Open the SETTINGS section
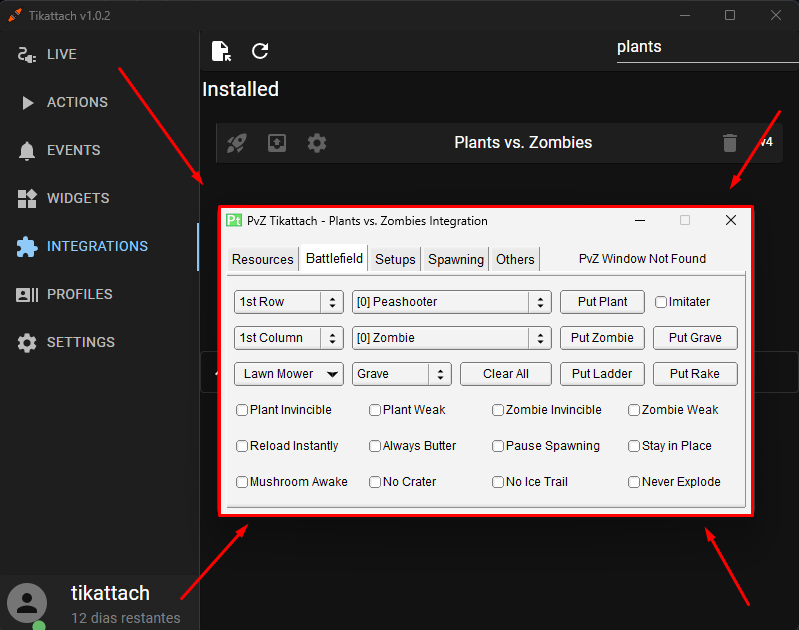Image resolution: width=799 pixels, height=630 pixels. click(81, 343)
